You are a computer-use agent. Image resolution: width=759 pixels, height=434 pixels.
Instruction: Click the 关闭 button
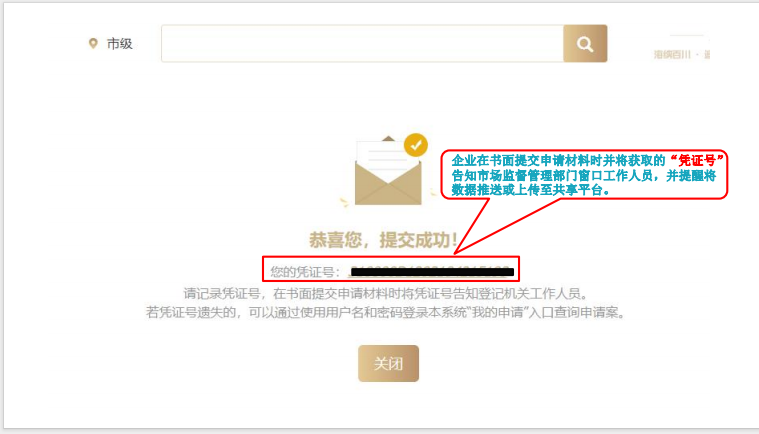pyautogui.click(x=388, y=363)
